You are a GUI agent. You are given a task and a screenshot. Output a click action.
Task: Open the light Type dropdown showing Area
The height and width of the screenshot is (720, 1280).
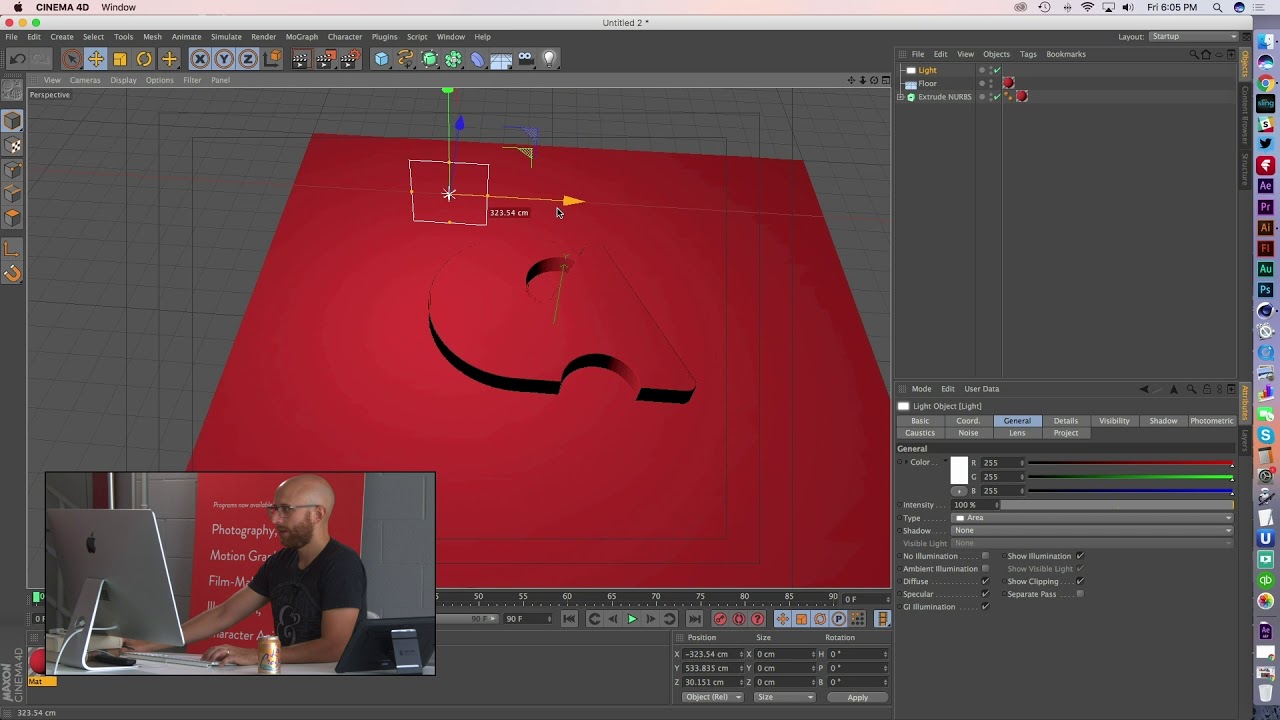1092,518
